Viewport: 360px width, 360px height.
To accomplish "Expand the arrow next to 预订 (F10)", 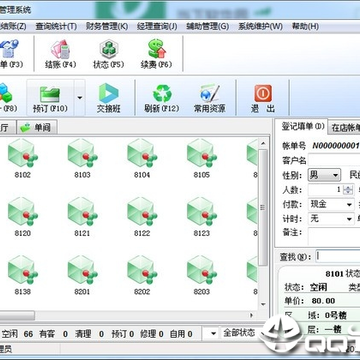I will pos(80,98).
